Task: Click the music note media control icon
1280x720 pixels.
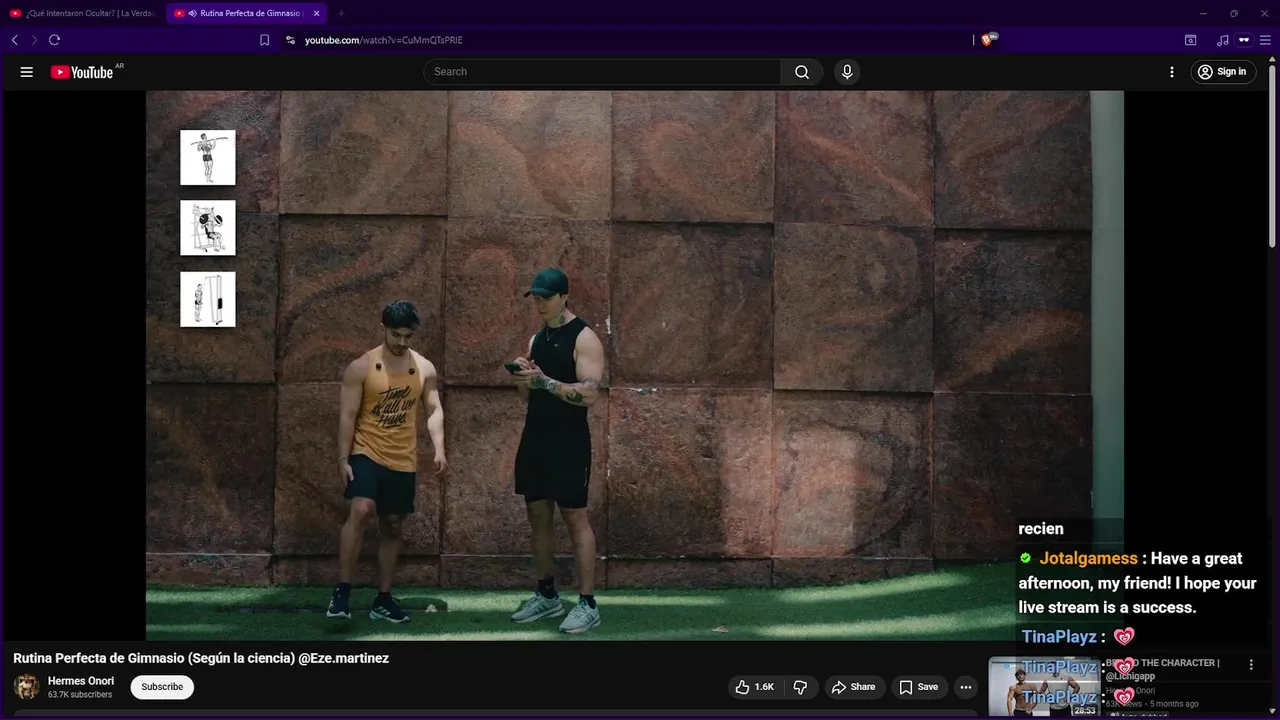Action: coord(1222,40)
